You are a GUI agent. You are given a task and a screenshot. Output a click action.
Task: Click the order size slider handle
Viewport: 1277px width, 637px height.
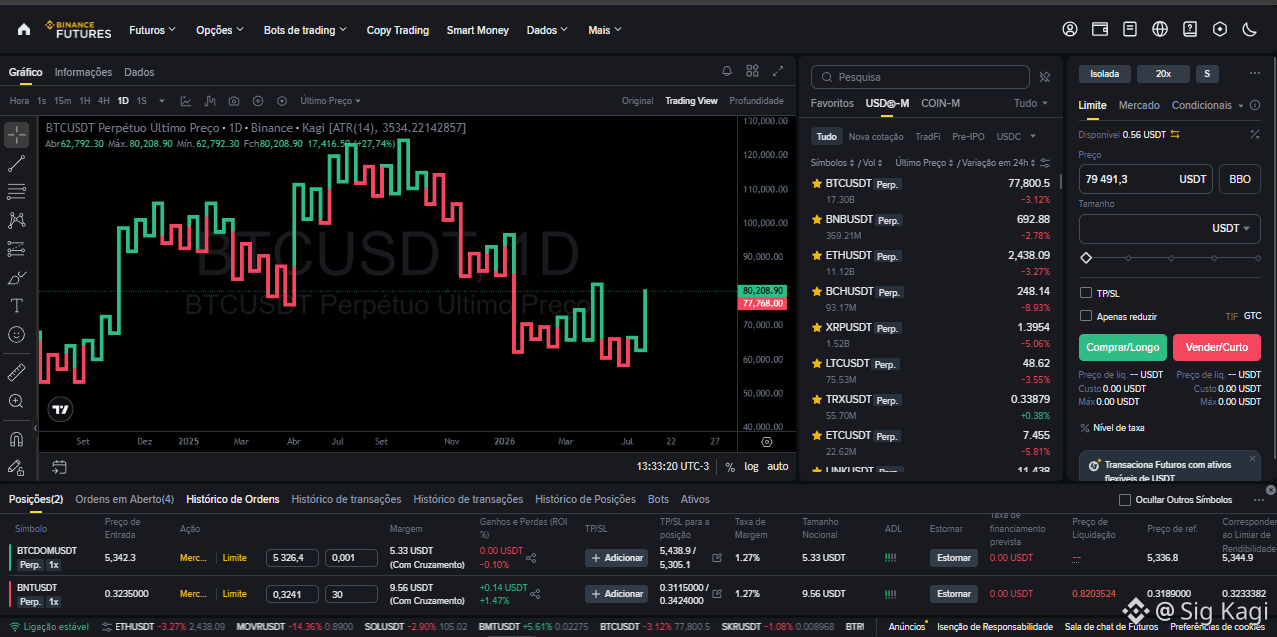(x=1086, y=258)
